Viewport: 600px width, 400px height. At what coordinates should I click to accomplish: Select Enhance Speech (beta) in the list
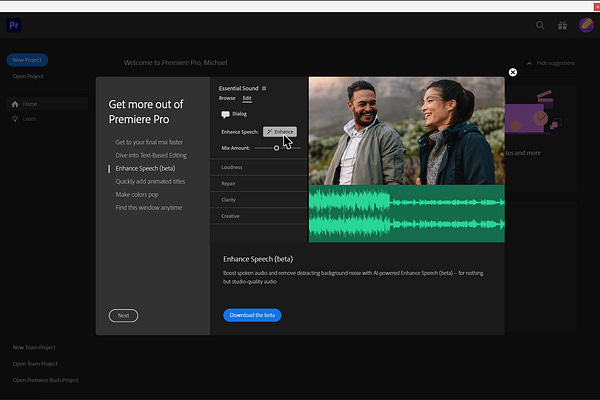tap(145, 168)
